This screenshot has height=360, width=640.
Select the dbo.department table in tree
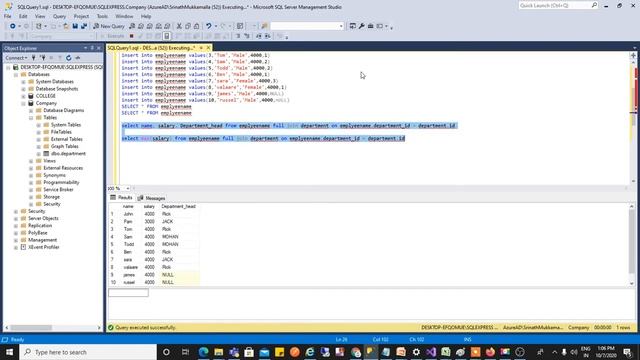point(68,154)
